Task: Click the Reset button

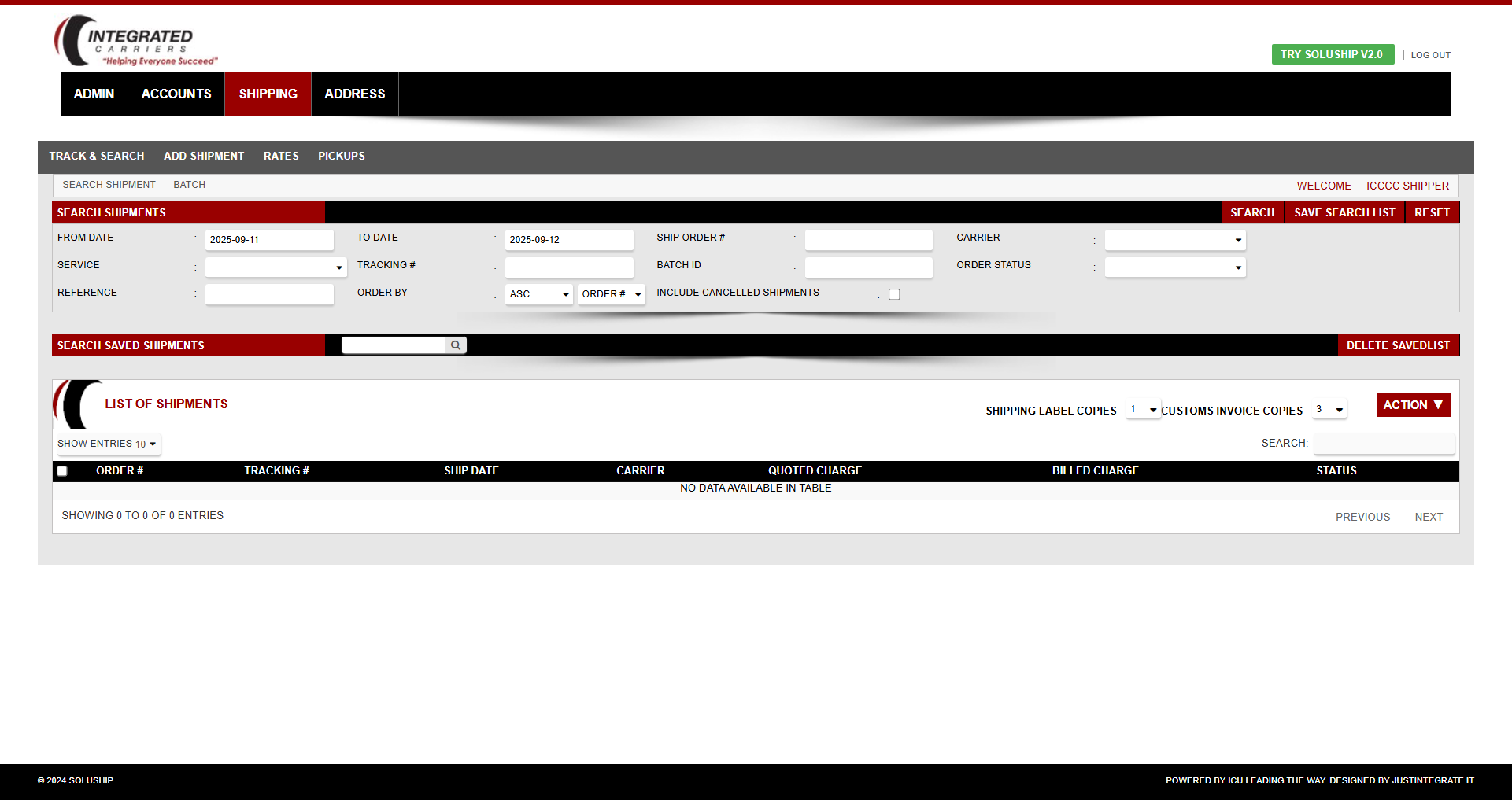Action: [x=1432, y=212]
